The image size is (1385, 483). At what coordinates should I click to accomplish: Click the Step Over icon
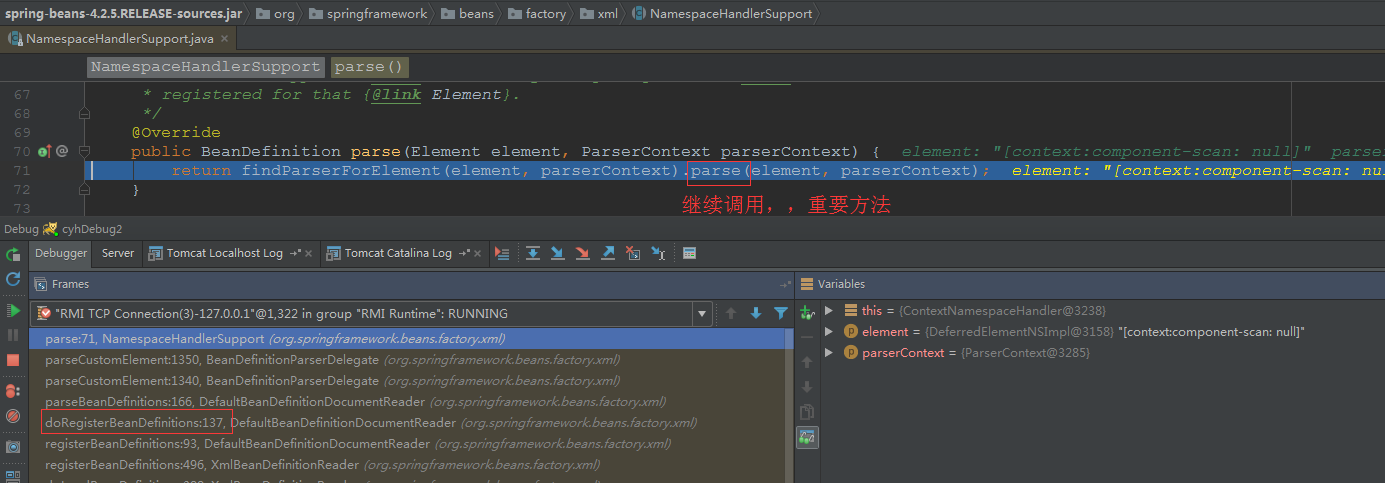(533, 253)
